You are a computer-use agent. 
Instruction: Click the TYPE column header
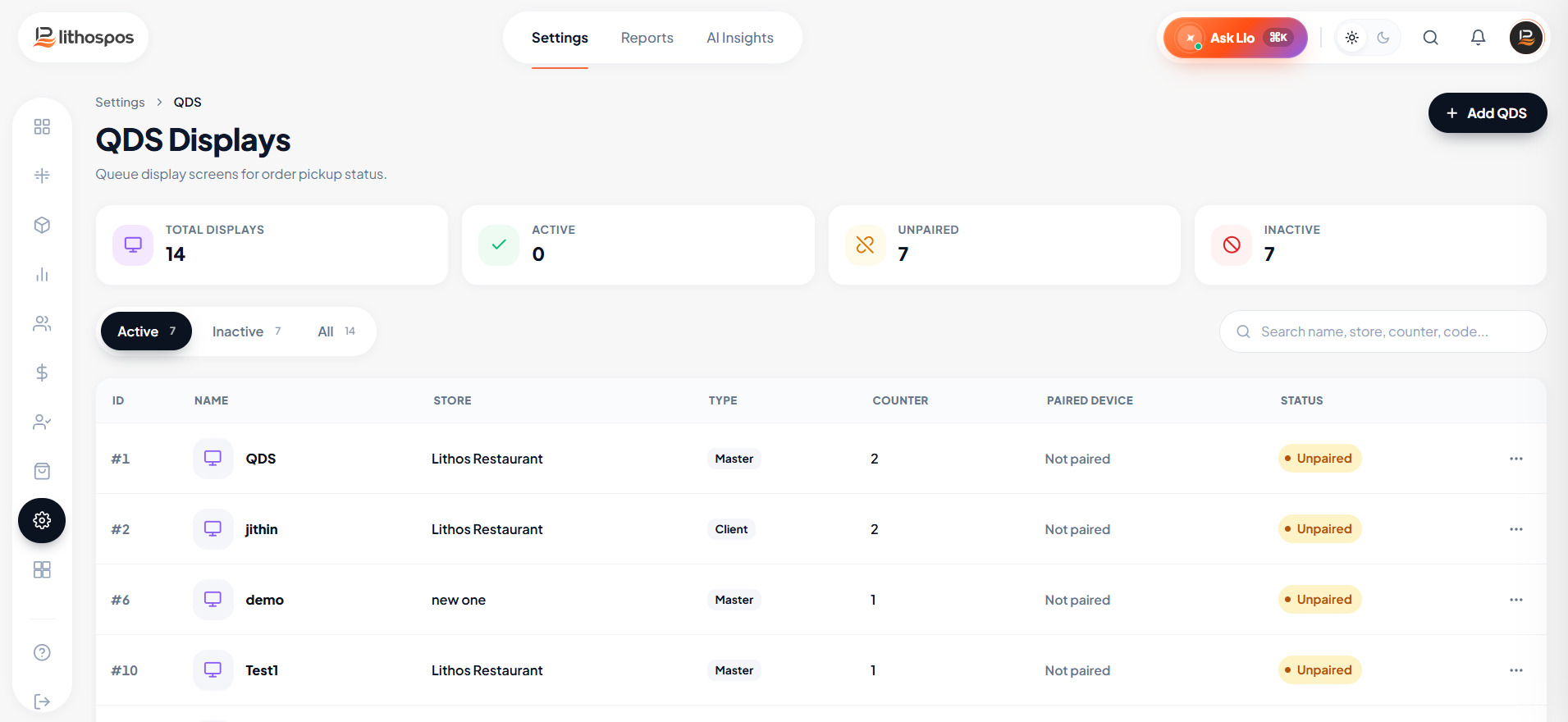click(723, 400)
